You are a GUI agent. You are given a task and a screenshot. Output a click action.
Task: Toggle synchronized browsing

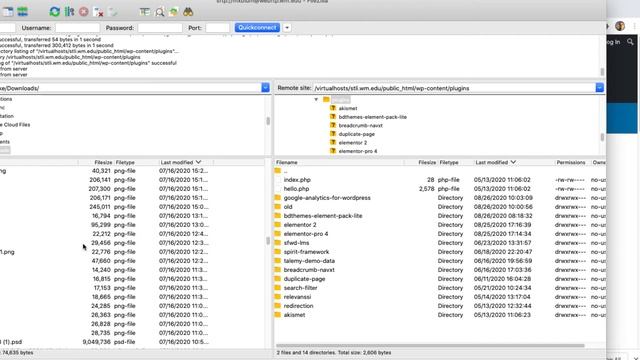pos(173,12)
